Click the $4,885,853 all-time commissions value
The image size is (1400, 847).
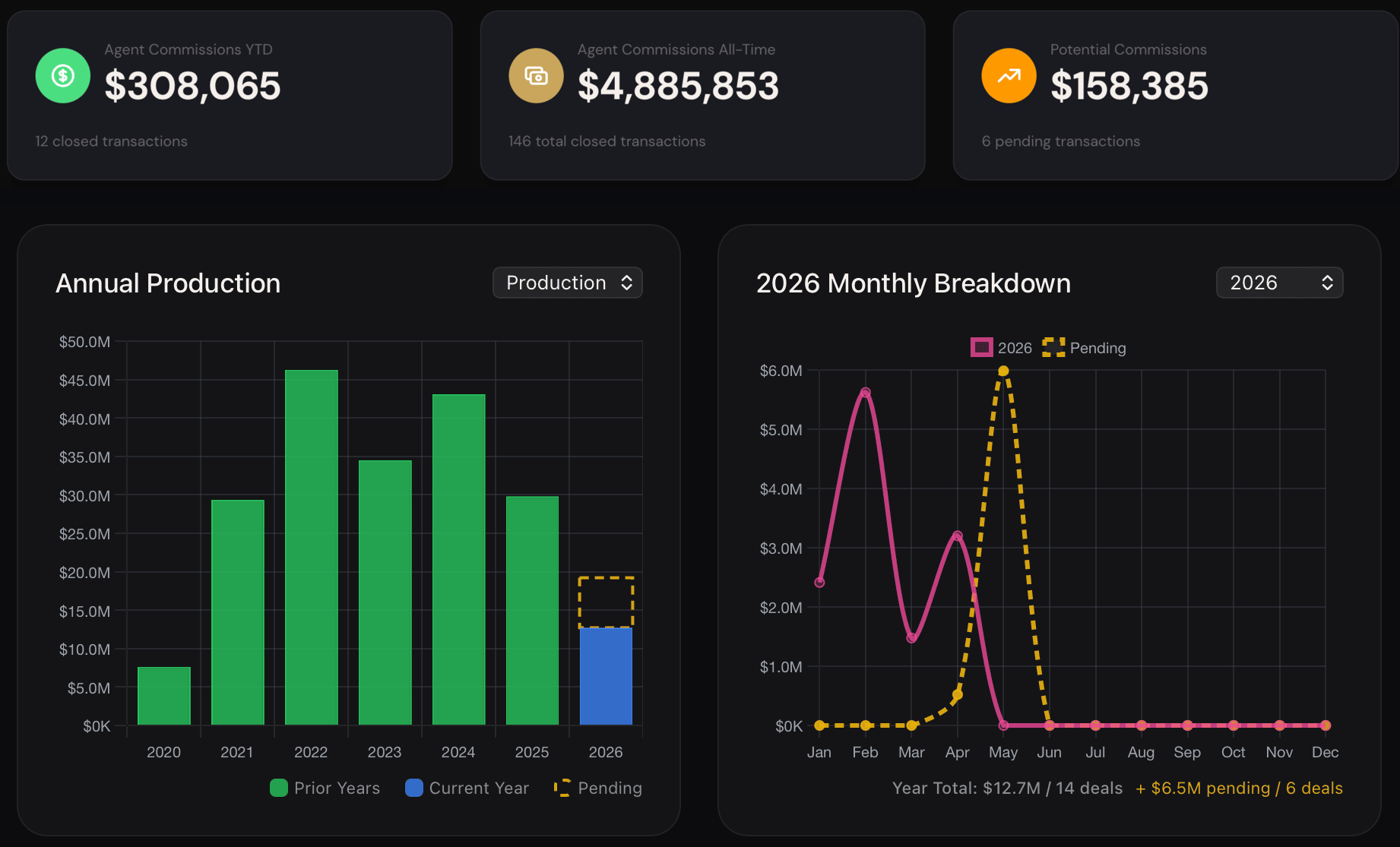point(678,86)
